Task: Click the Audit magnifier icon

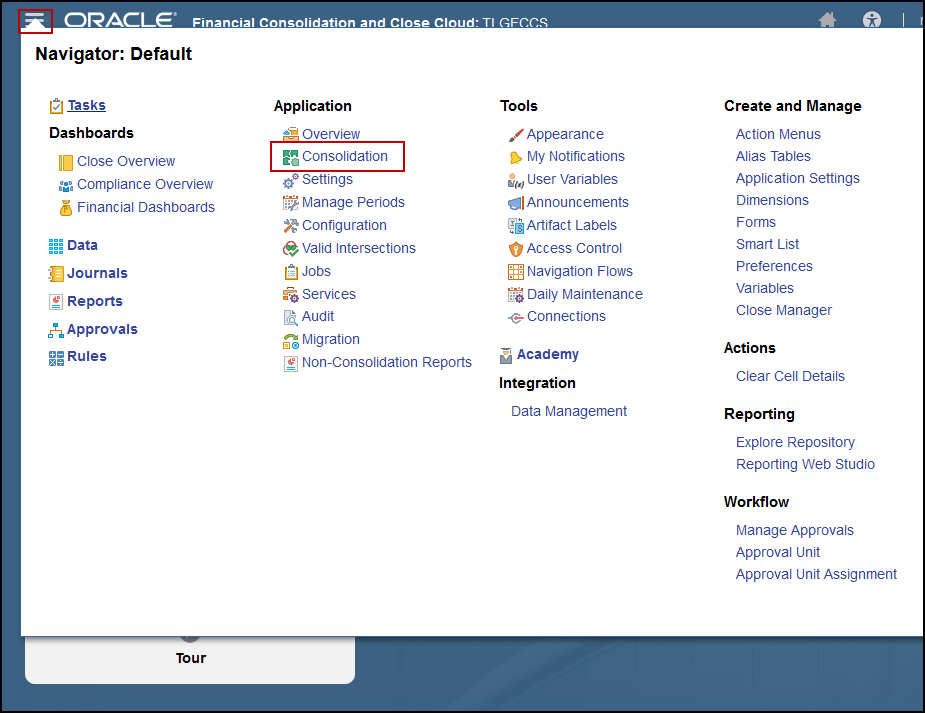Action: pos(291,318)
